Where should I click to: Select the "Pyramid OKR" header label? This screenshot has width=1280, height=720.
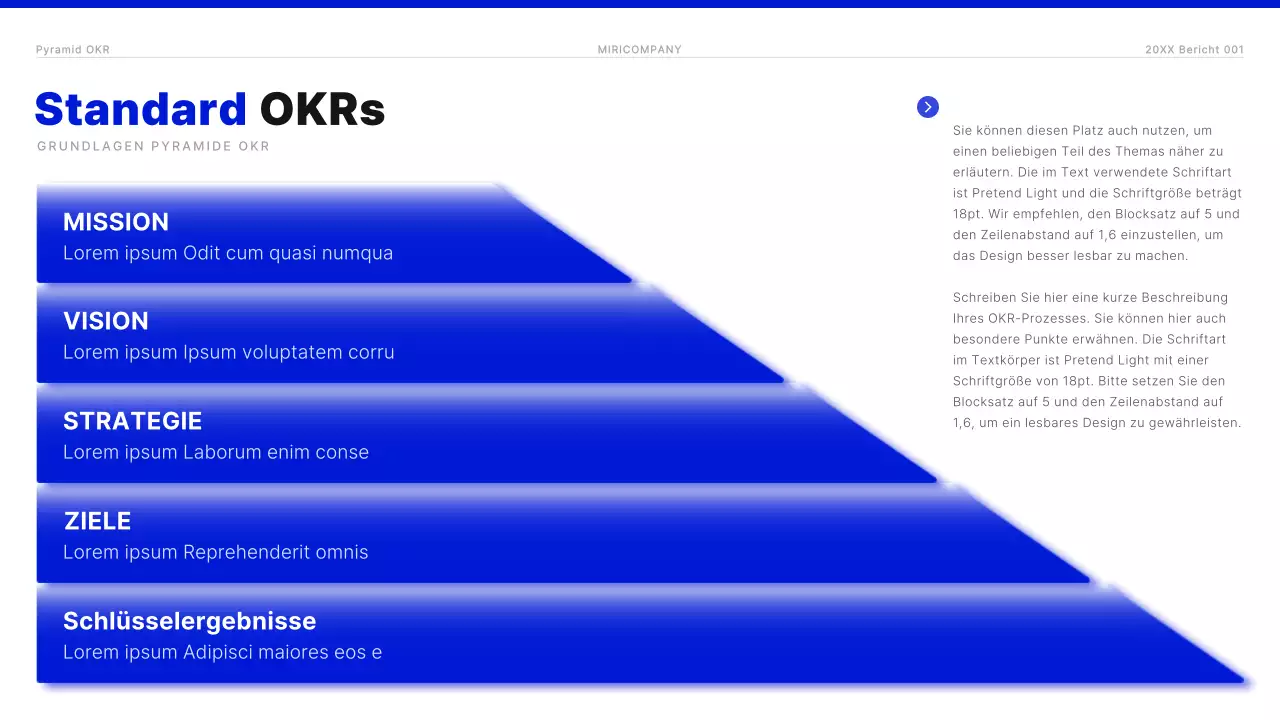coord(73,50)
